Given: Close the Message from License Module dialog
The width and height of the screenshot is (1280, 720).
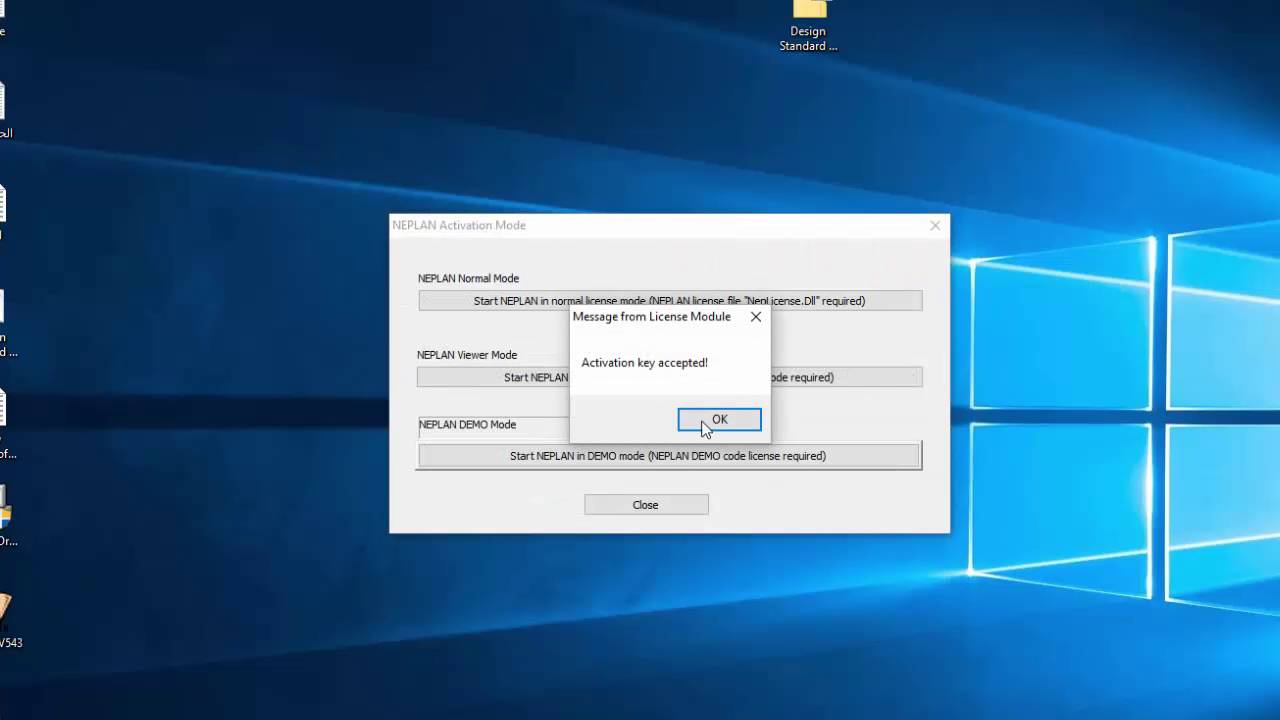Looking at the screenshot, I should click(756, 317).
